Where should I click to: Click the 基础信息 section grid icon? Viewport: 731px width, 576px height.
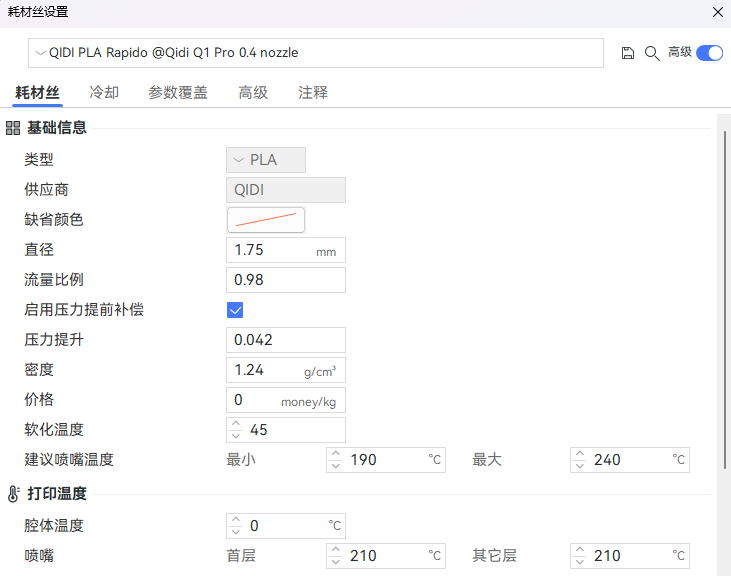click(13, 128)
